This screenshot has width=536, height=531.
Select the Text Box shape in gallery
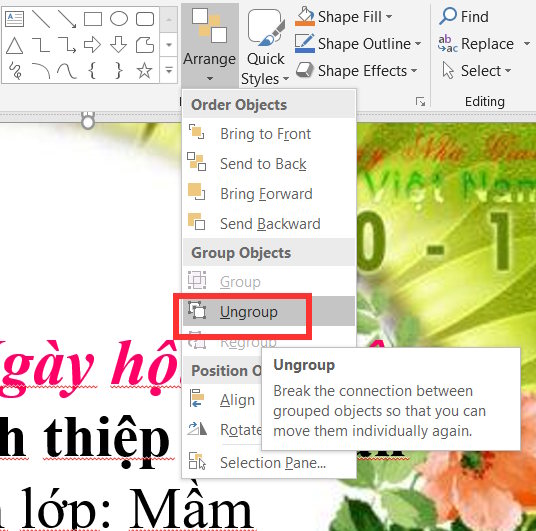tap(15, 19)
